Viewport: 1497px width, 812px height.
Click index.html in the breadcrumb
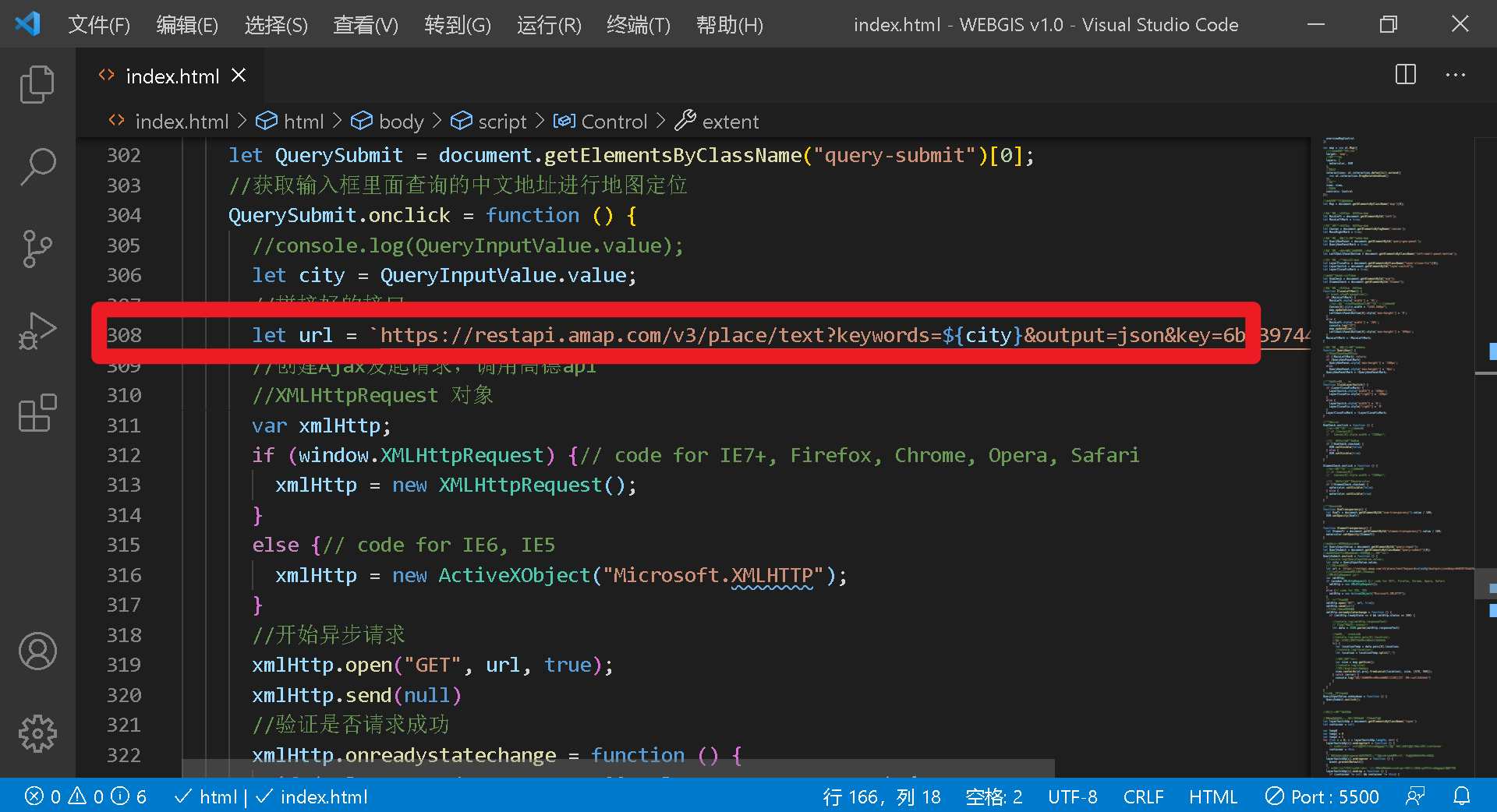coord(182,122)
